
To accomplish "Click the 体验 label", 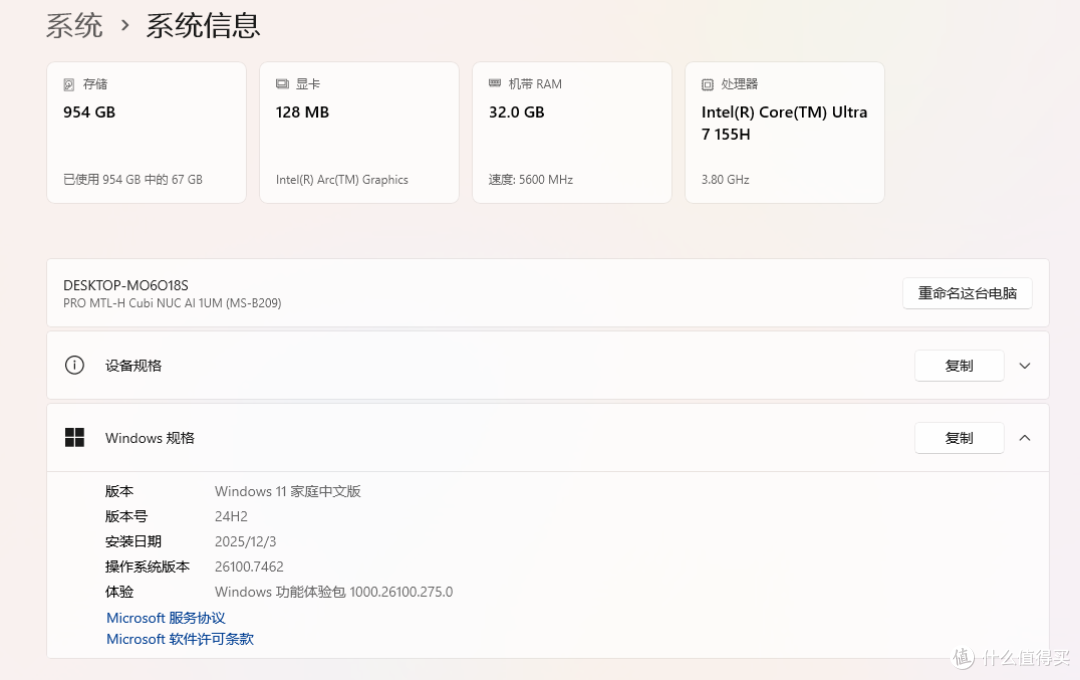I will (119, 592).
